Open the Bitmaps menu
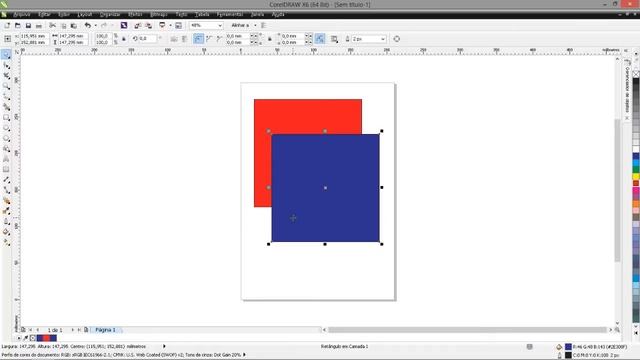The width and height of the screenshot is (640, 360). pyautogui.click(x=158, y=14)
